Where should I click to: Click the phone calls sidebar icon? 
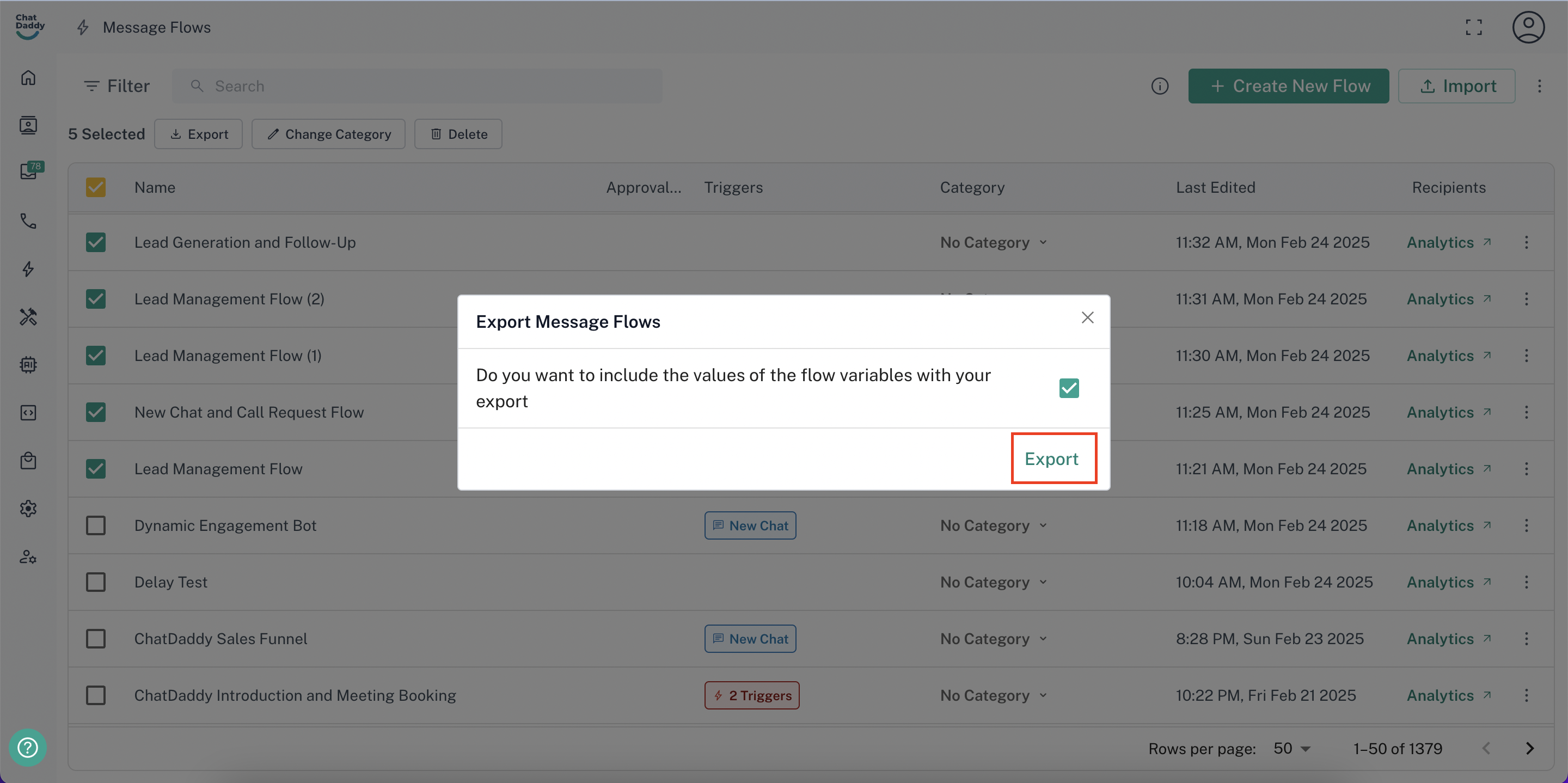(x=28, y=221)
